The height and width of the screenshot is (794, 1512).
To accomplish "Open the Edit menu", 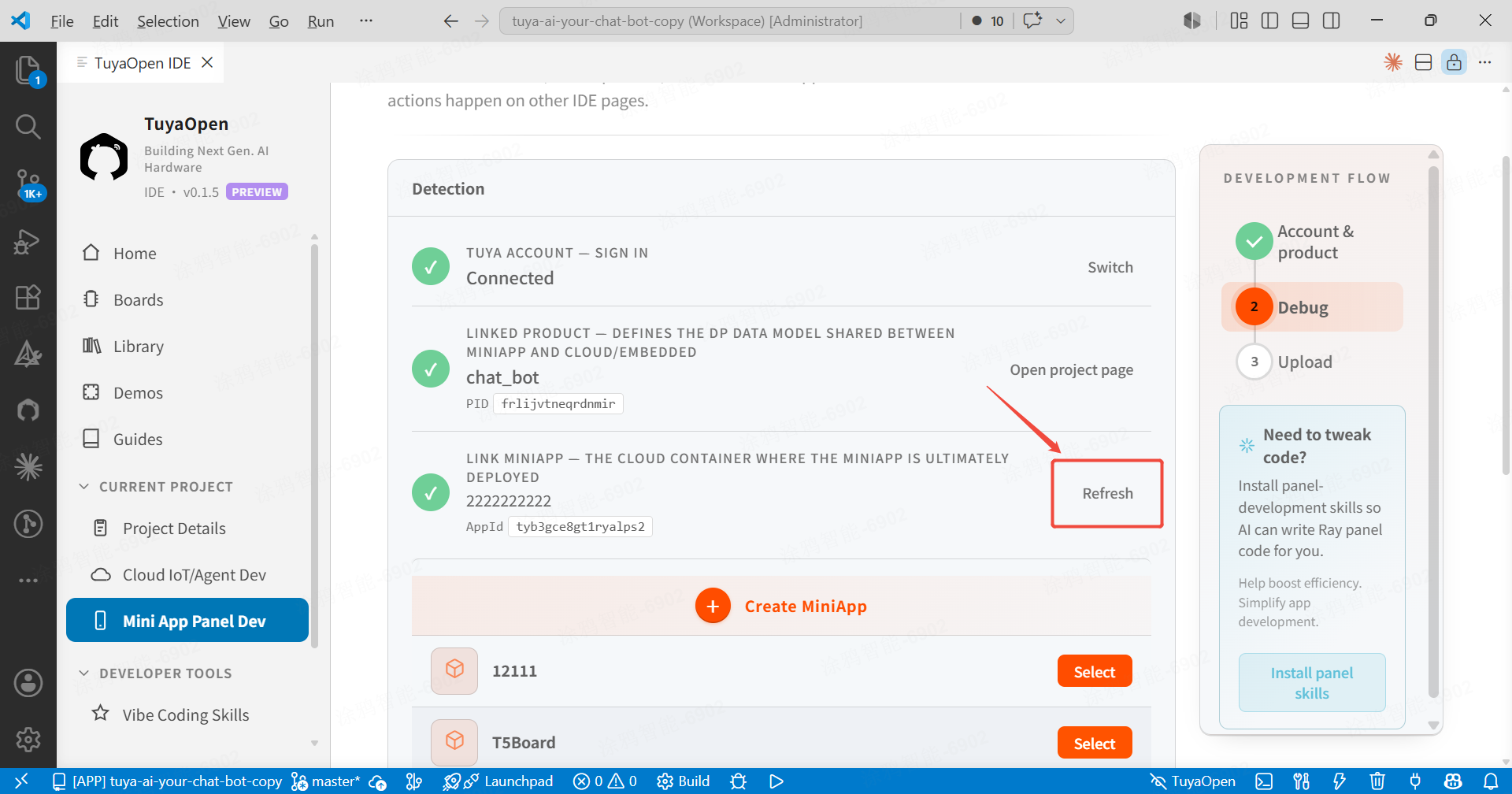I will [105, 21].
